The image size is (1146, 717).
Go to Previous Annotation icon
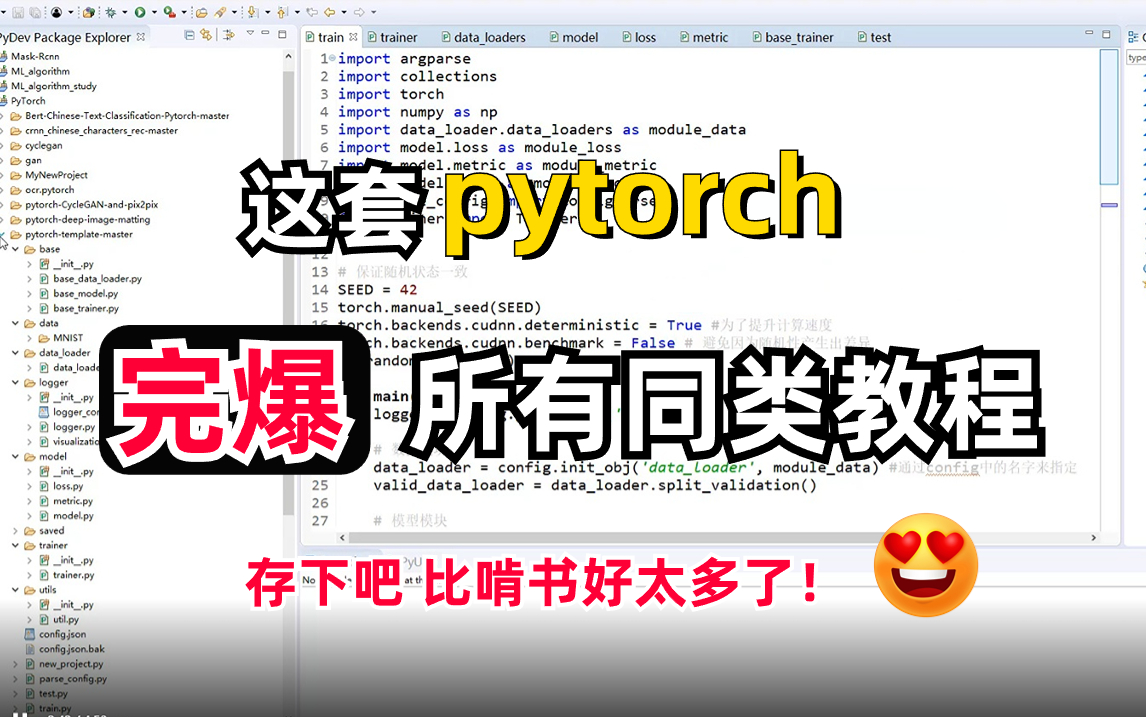coord(281,12)
